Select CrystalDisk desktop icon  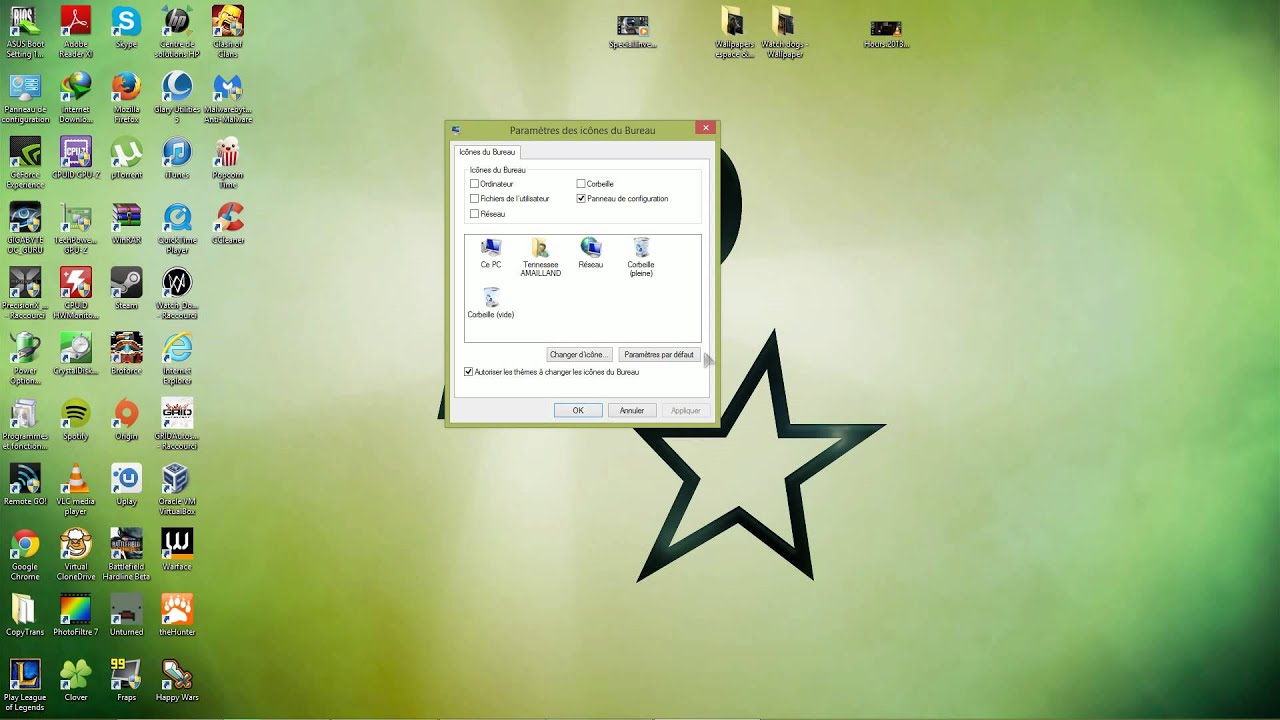(x=76, y=354)
